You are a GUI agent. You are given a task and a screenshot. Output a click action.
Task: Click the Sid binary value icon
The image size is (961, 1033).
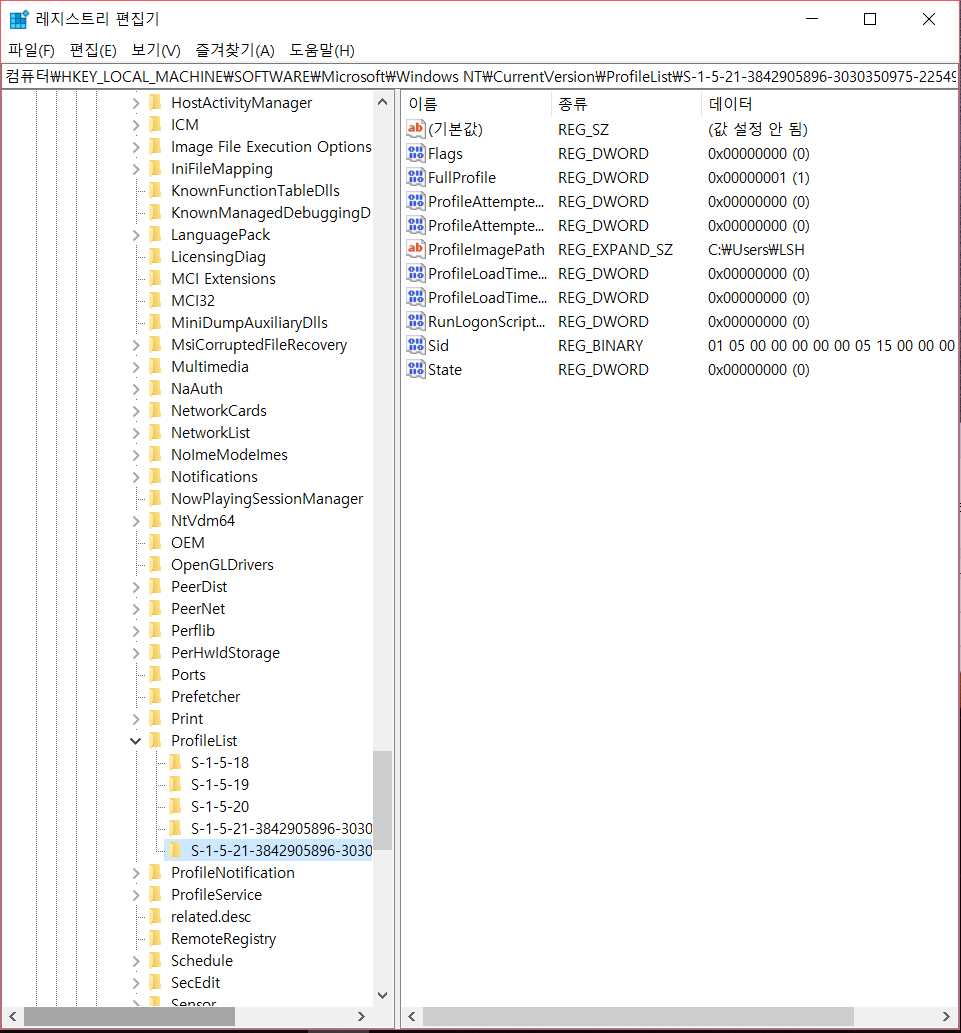(416, 345)
